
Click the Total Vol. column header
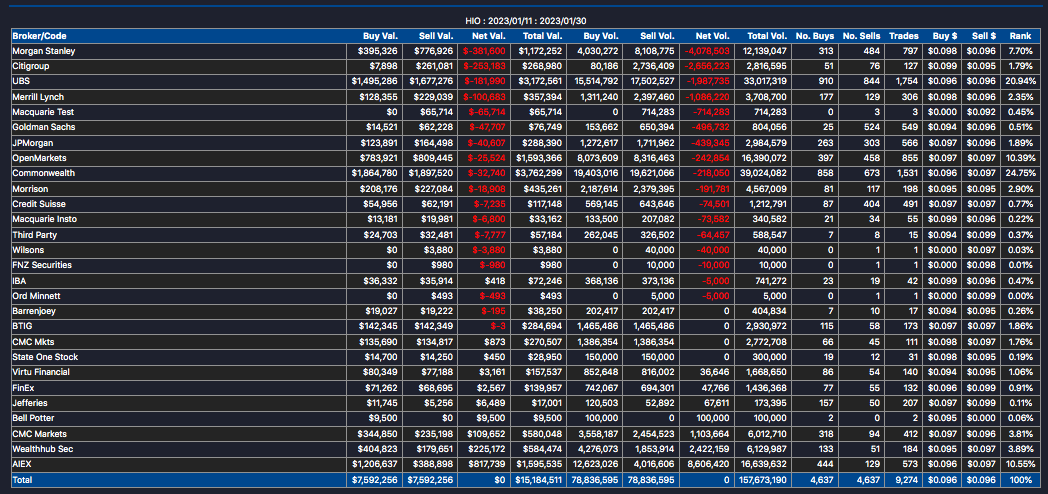[x=766, y=35]
